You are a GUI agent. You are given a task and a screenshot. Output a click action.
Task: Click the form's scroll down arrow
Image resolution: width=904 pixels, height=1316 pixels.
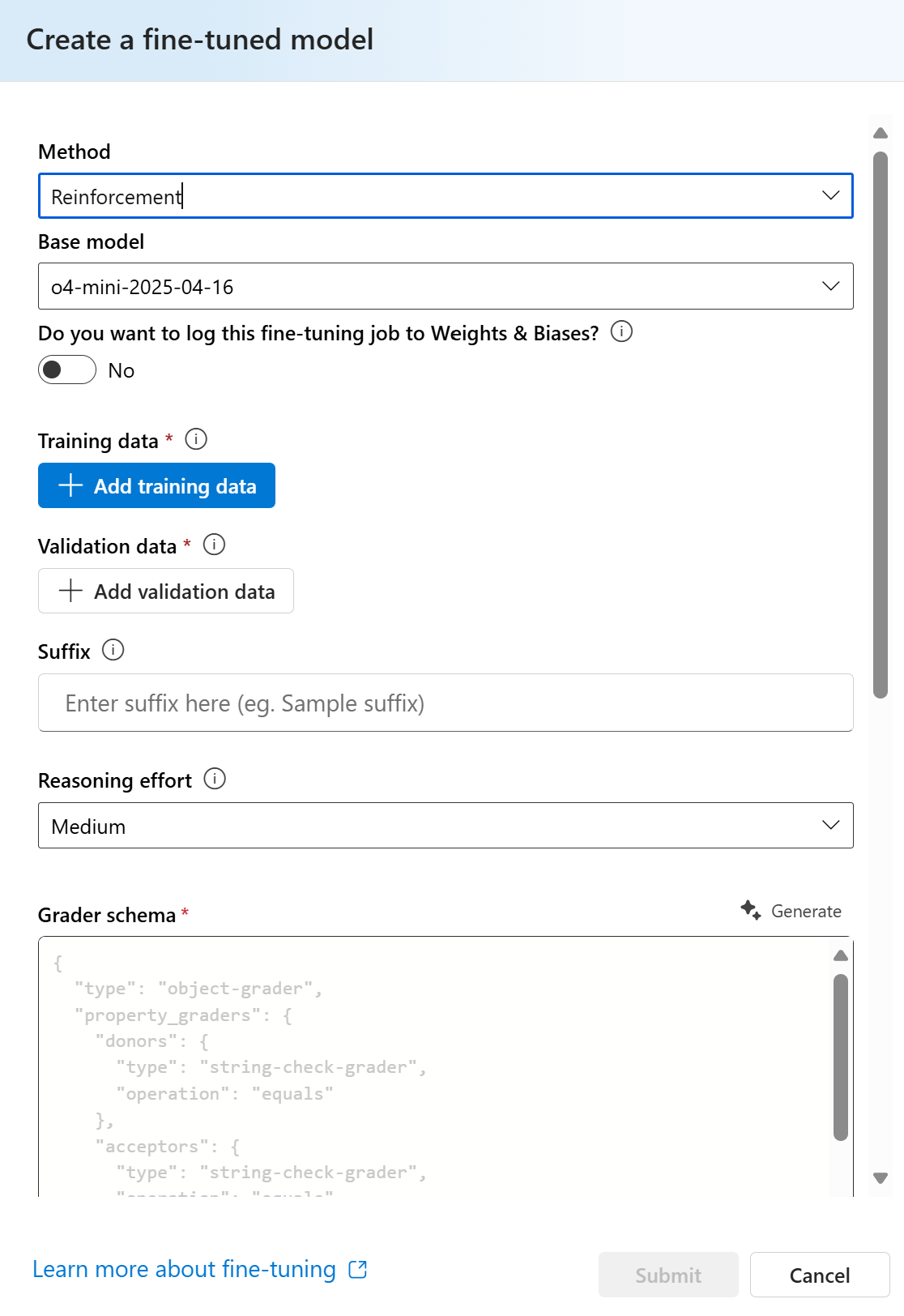[x=881, y=1178]
